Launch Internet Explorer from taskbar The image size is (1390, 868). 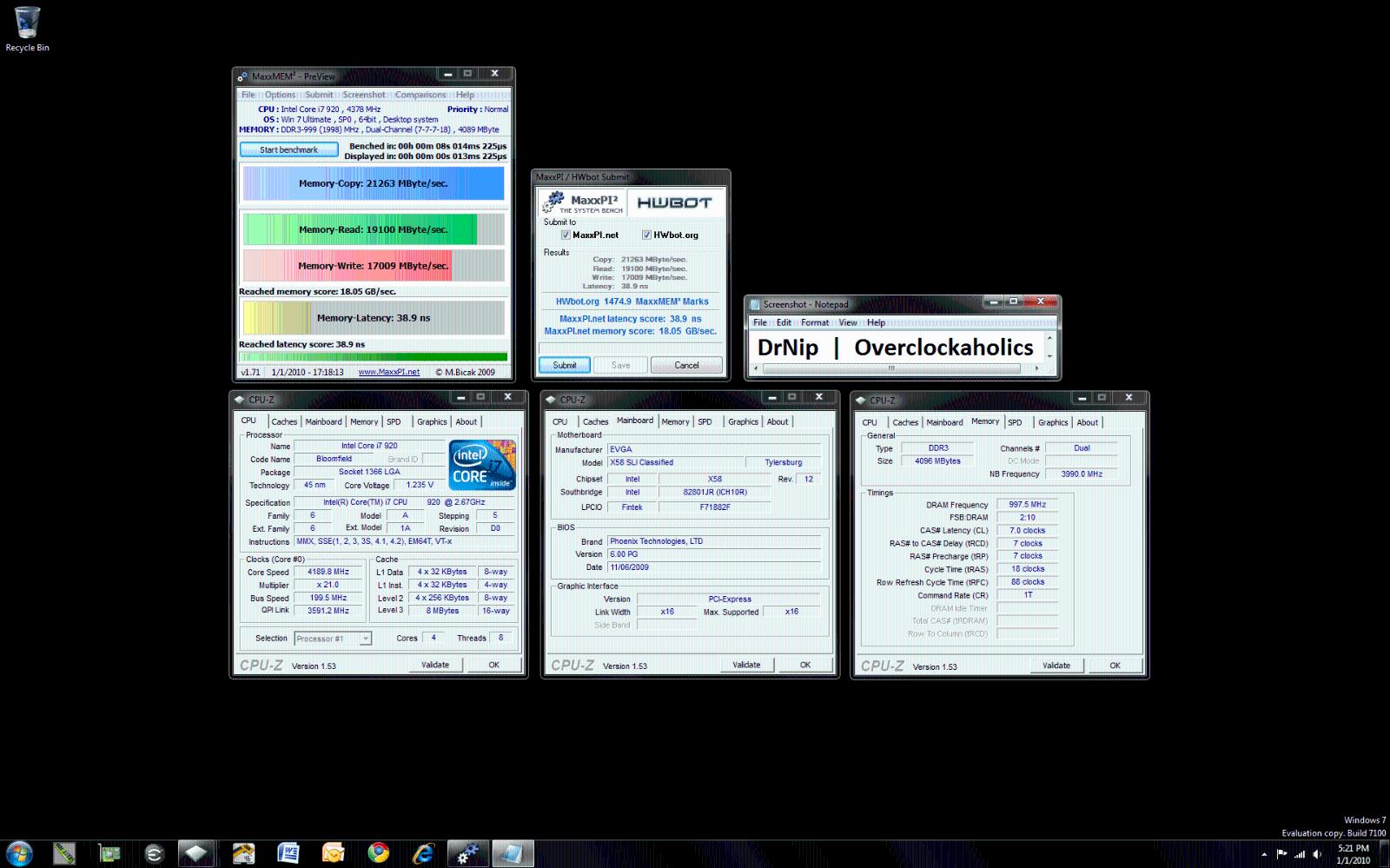[423, 854]
